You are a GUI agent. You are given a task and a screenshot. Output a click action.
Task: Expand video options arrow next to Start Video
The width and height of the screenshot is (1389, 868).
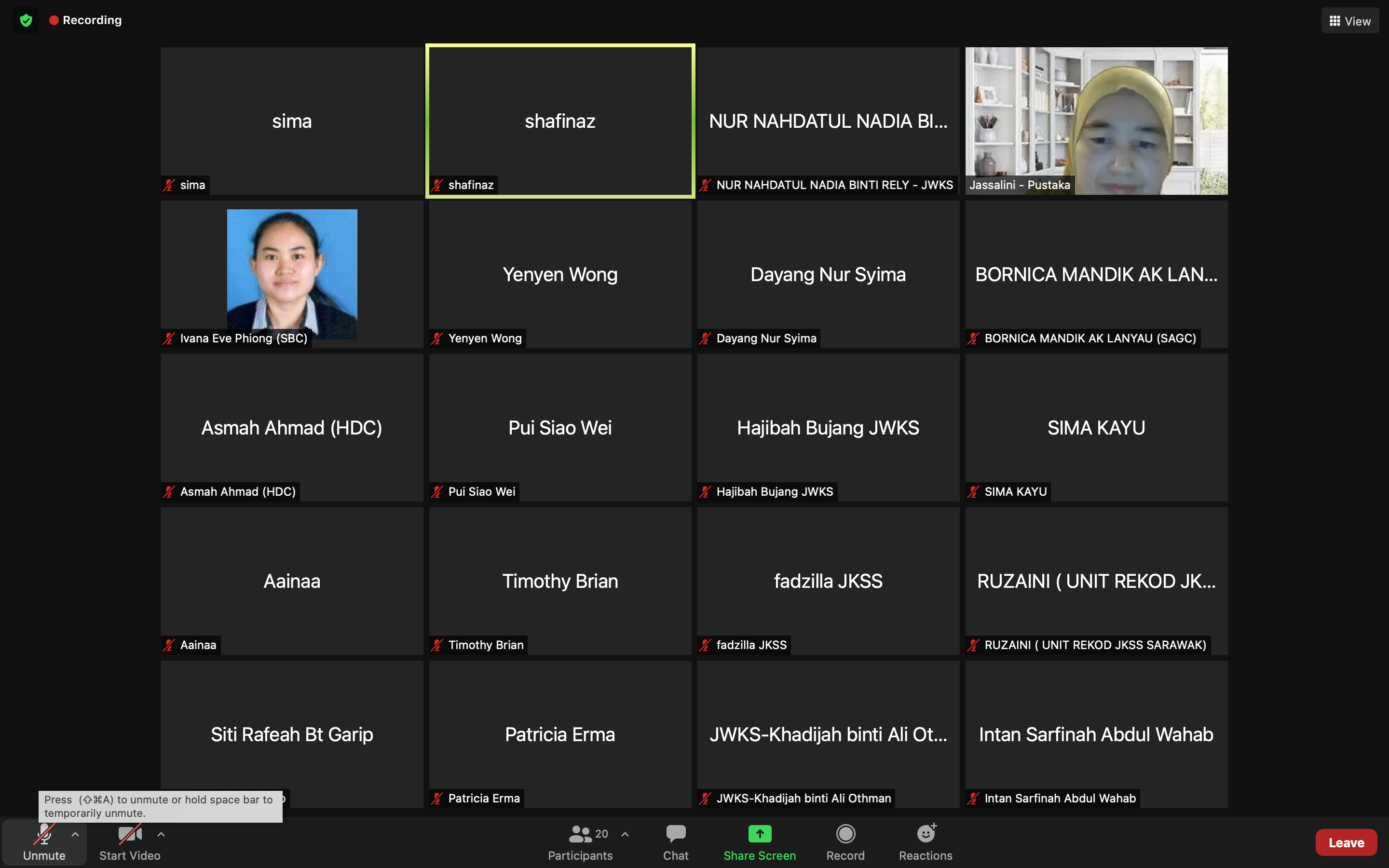161,834
